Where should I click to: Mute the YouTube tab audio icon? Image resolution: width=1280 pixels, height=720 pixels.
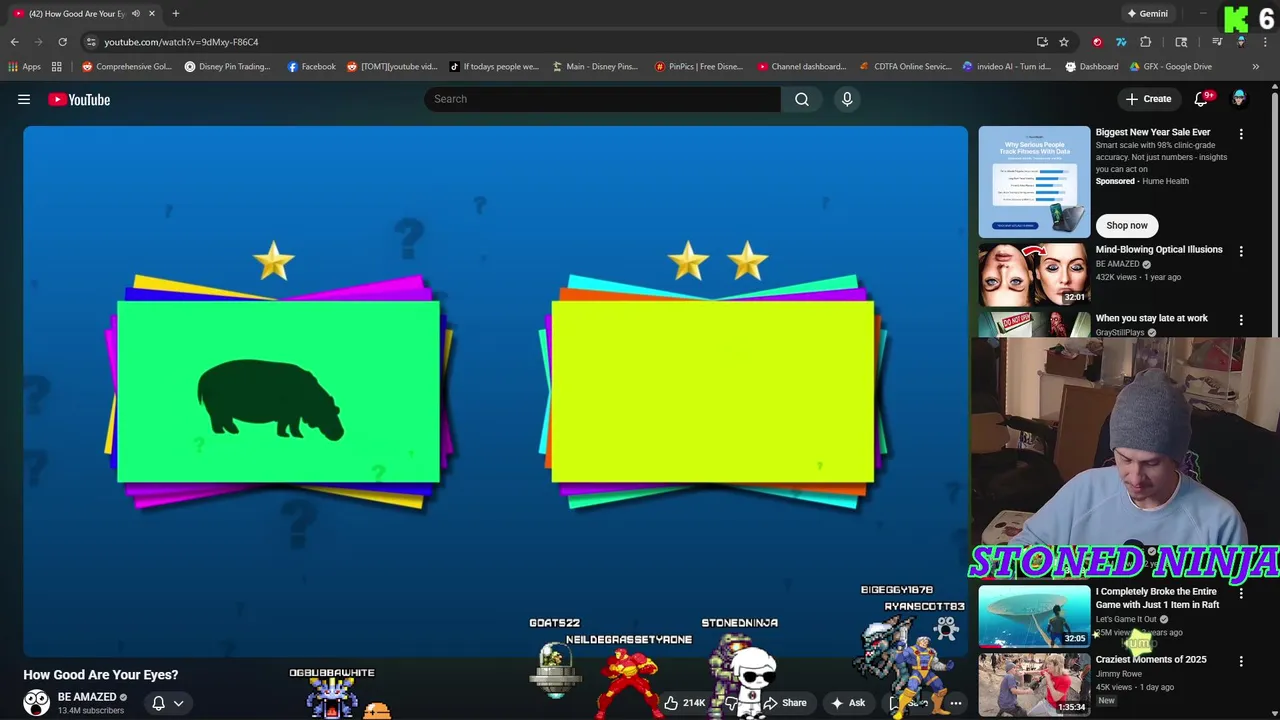tap(136, 14)
